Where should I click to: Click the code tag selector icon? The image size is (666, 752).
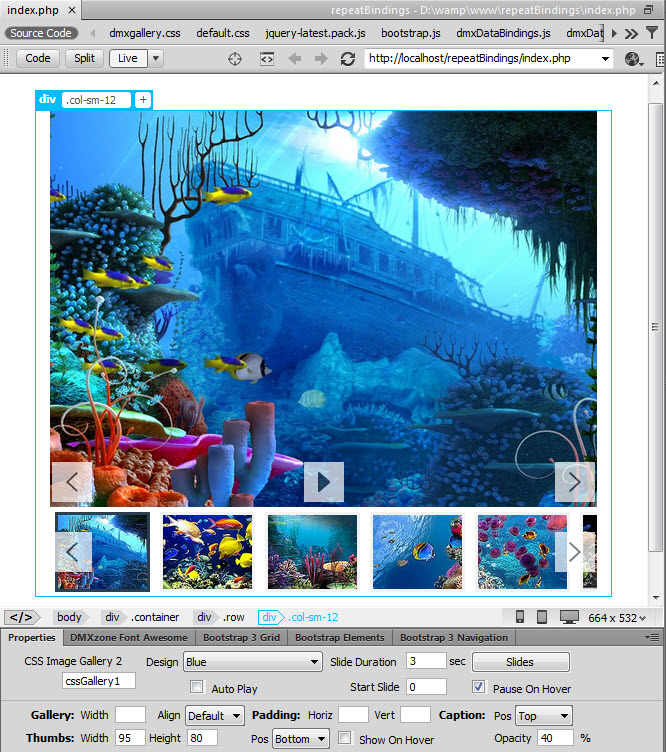click(21, 617)
